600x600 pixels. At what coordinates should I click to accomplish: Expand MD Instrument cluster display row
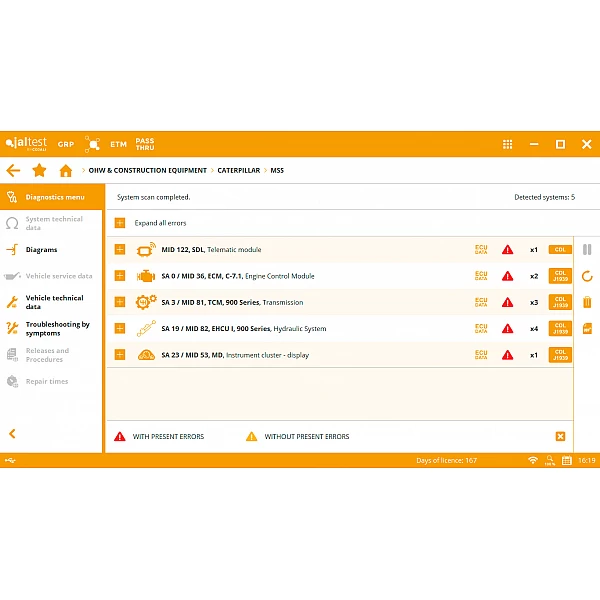120,355
